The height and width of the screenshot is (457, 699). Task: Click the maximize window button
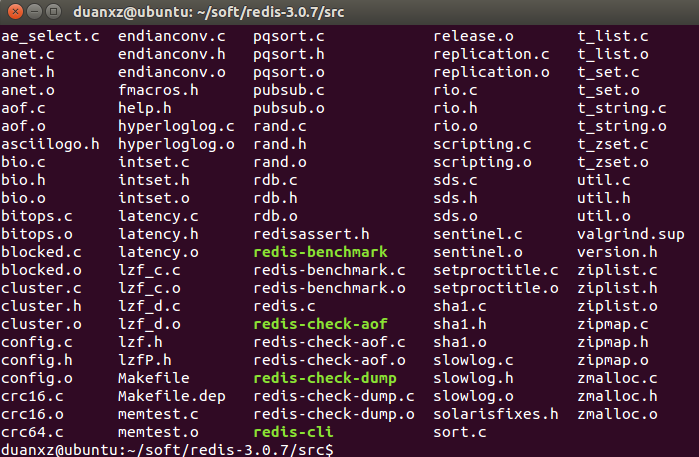(53, 12)
